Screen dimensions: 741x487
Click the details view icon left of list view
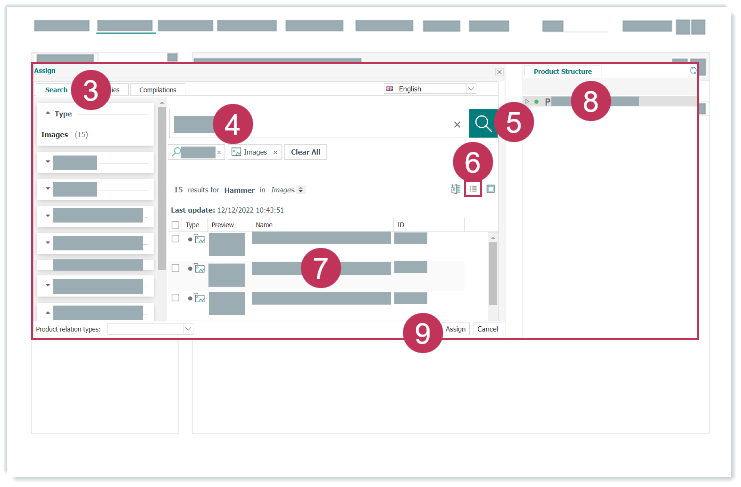pyautogui.click(x=456, y=188)
